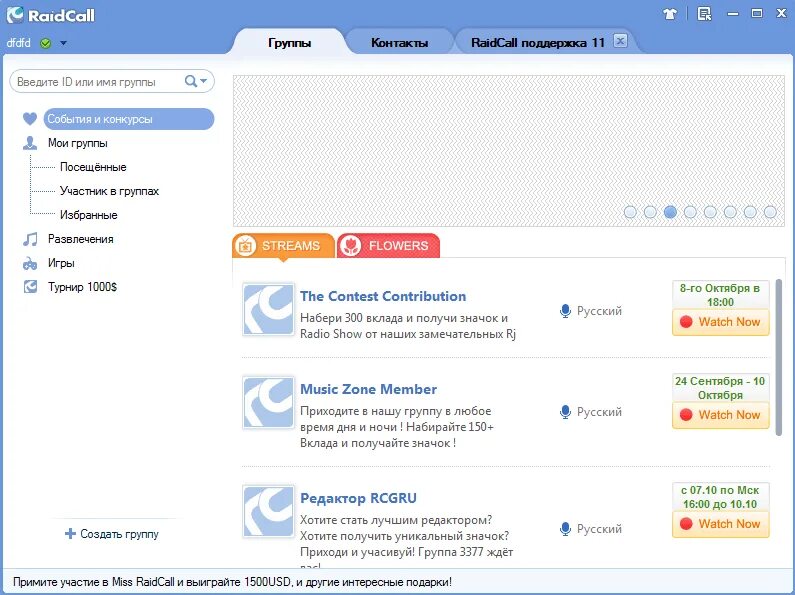Image resolution: width=795 pixels, height=595 pixels.
Task: Open the skin T-shirt icon
Action: (x=670, y=14)
